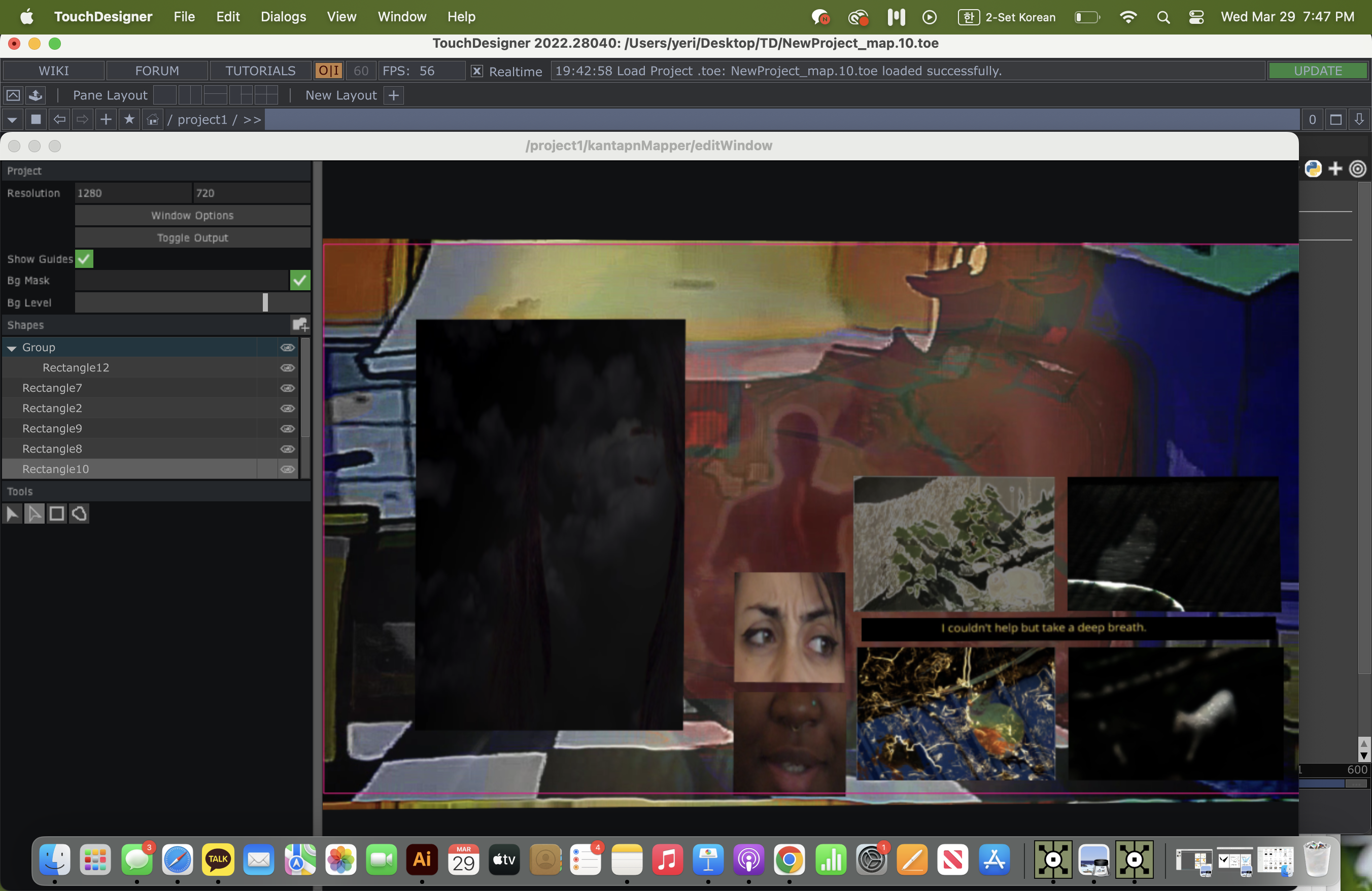Image resolution: width=1372 pixels, height=891 pixels.
Task: Open the Help menu
Action: click(x=461, y=17)
